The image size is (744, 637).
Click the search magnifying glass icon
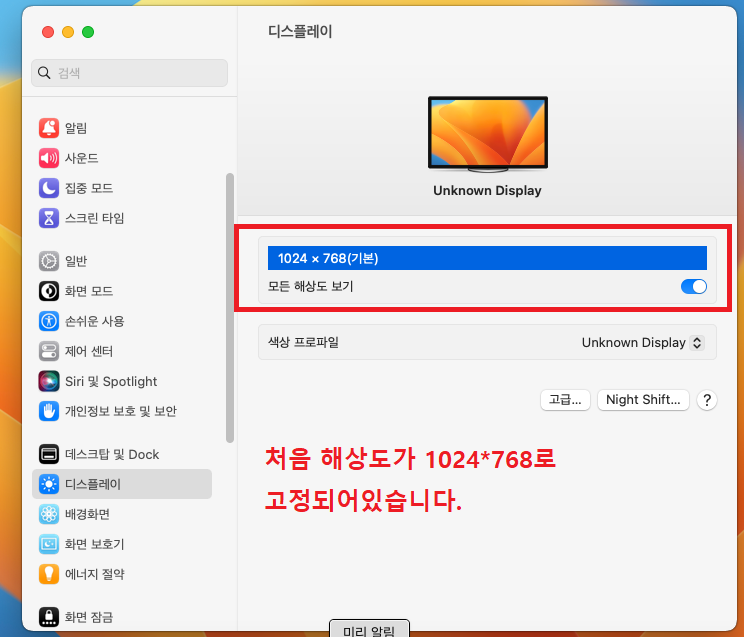tap(44, 73)
